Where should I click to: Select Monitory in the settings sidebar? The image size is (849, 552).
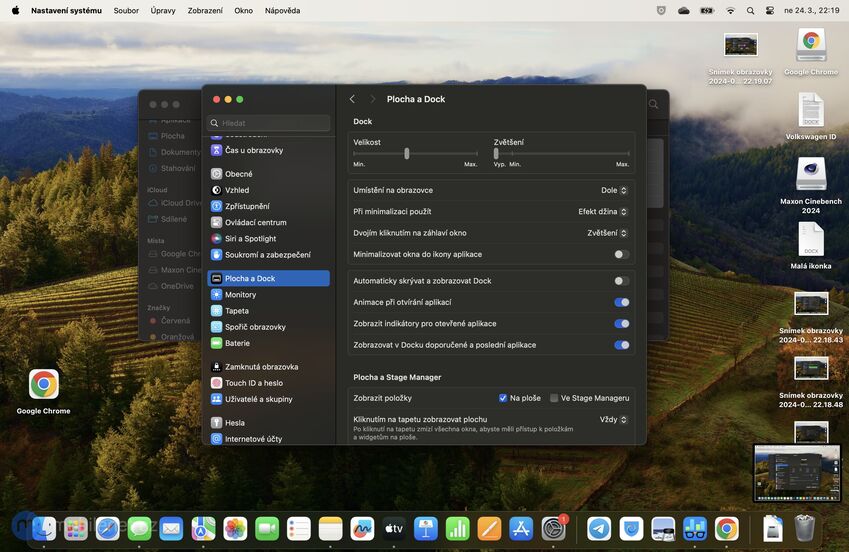pyautogui.click(x=240, y=295)
